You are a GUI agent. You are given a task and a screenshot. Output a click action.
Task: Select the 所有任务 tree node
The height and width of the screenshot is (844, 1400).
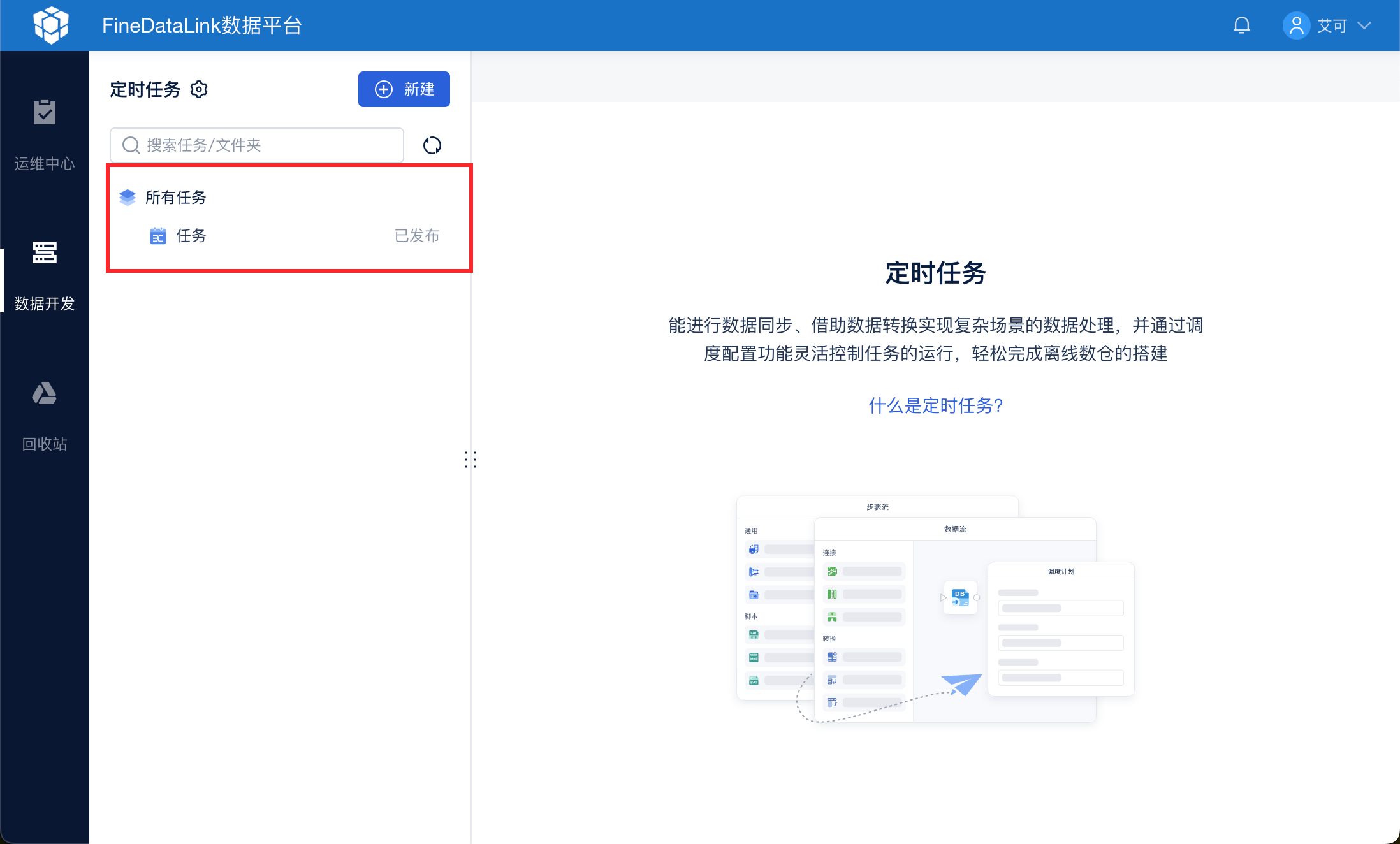click(x=176, y=198)
